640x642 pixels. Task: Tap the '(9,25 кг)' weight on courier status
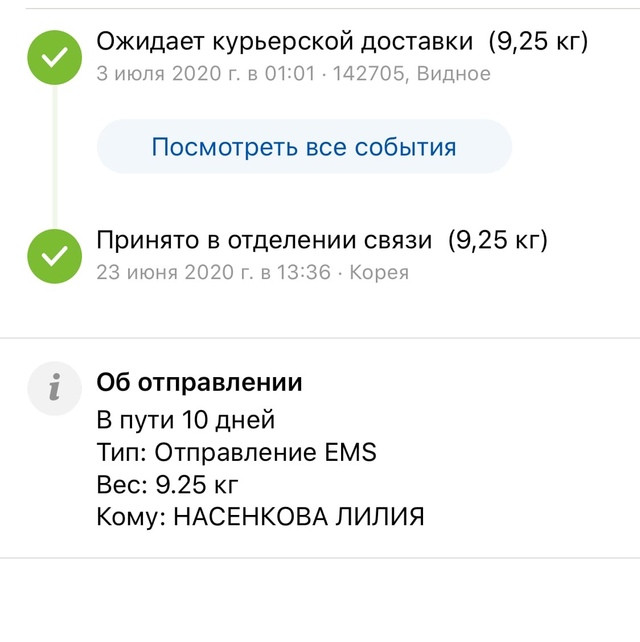[x=538, y=41]
